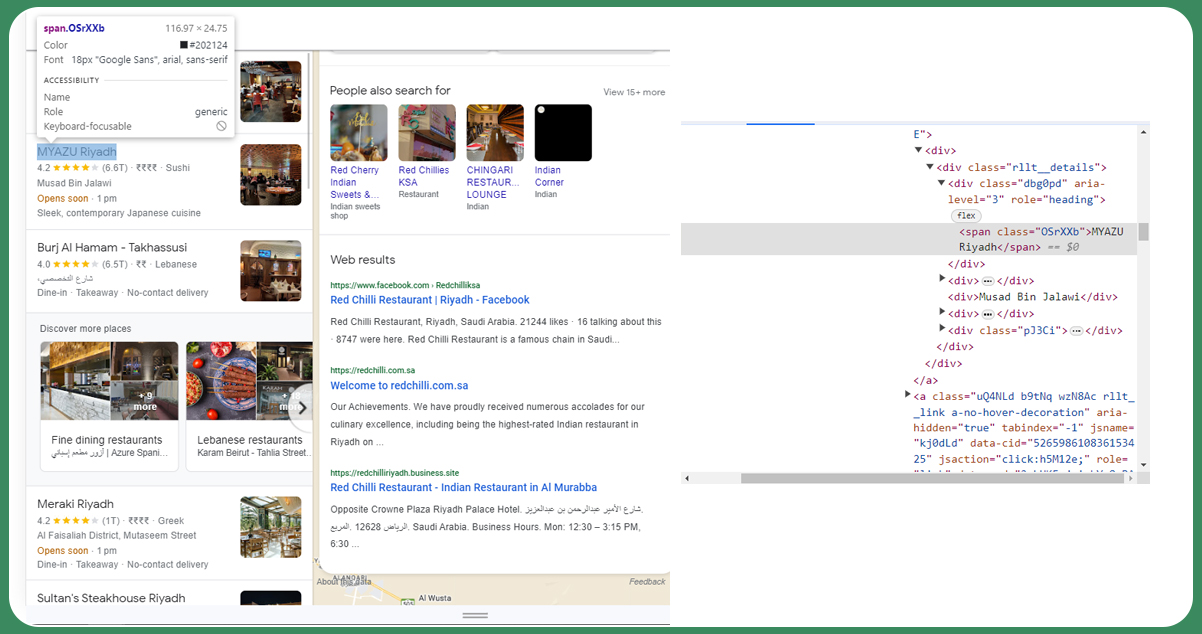Click the #202124 color swatch in the tooltip
1202x634 pixels.
click(184, 45)
